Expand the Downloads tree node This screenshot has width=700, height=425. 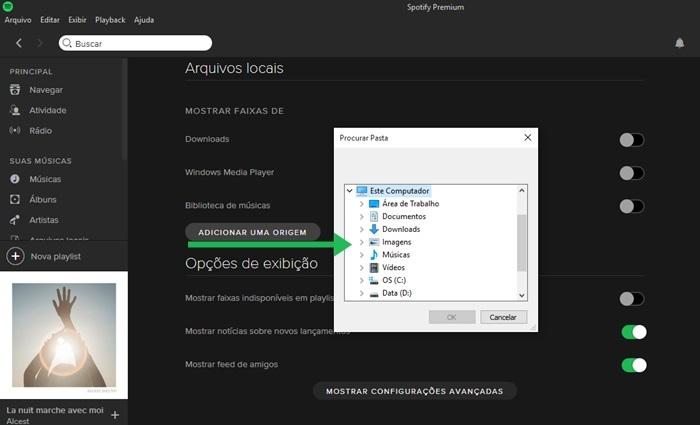tap(362, 229)
